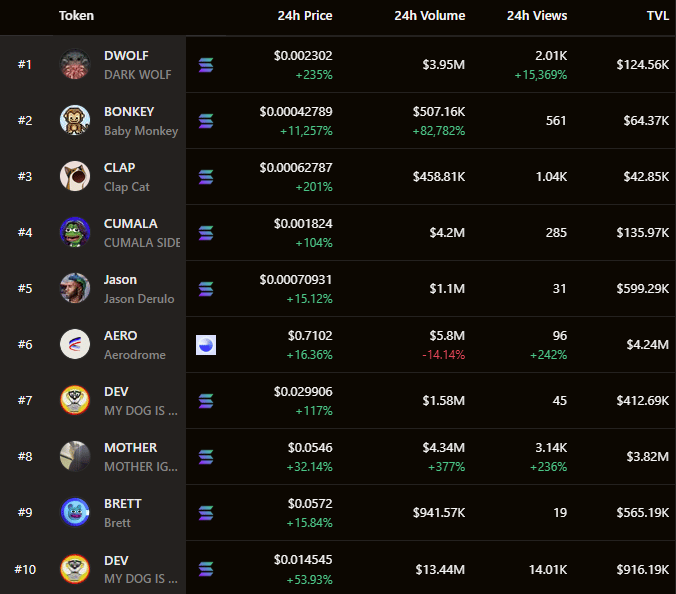Click the BONKEY monkey avatar icon

tap(75, 120)
